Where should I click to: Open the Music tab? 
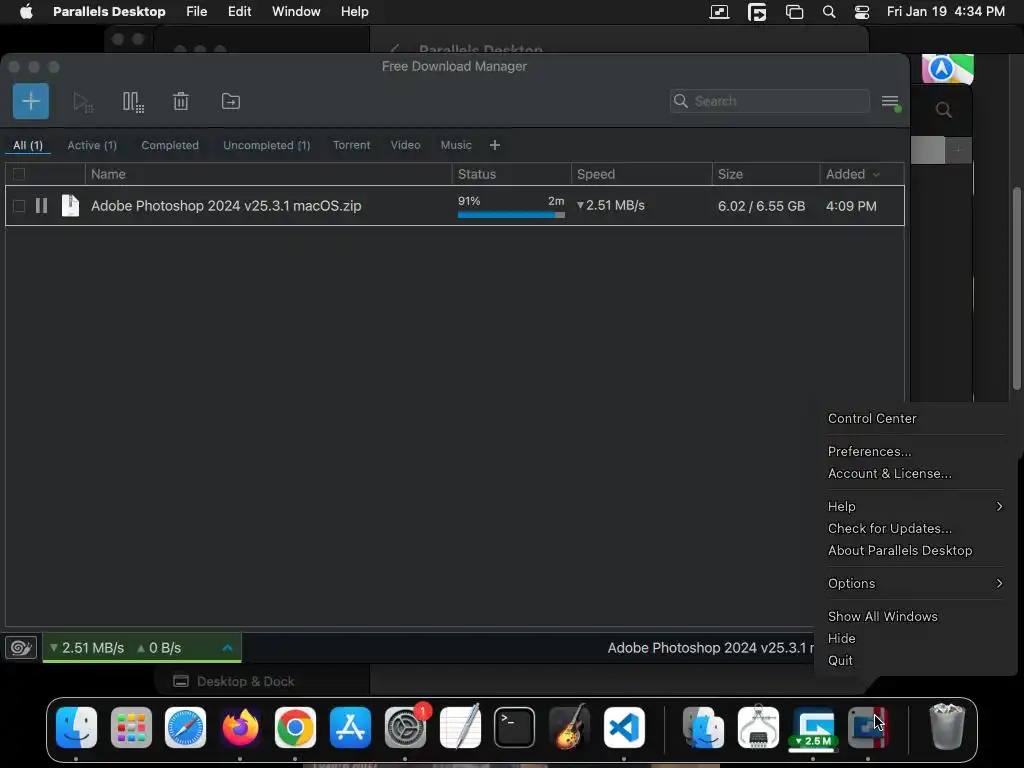tap(456, 145)
